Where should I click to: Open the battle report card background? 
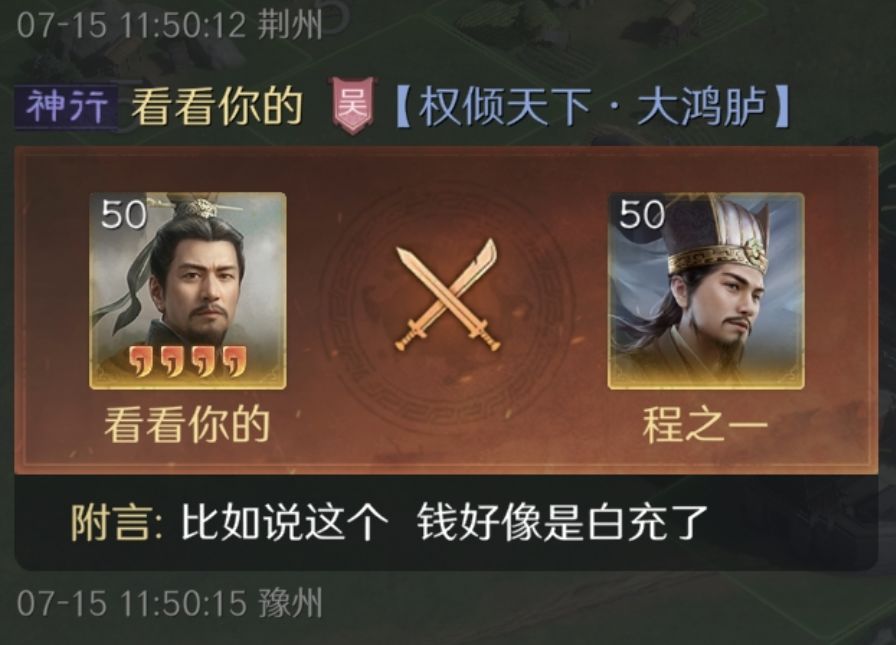(446, 310)
